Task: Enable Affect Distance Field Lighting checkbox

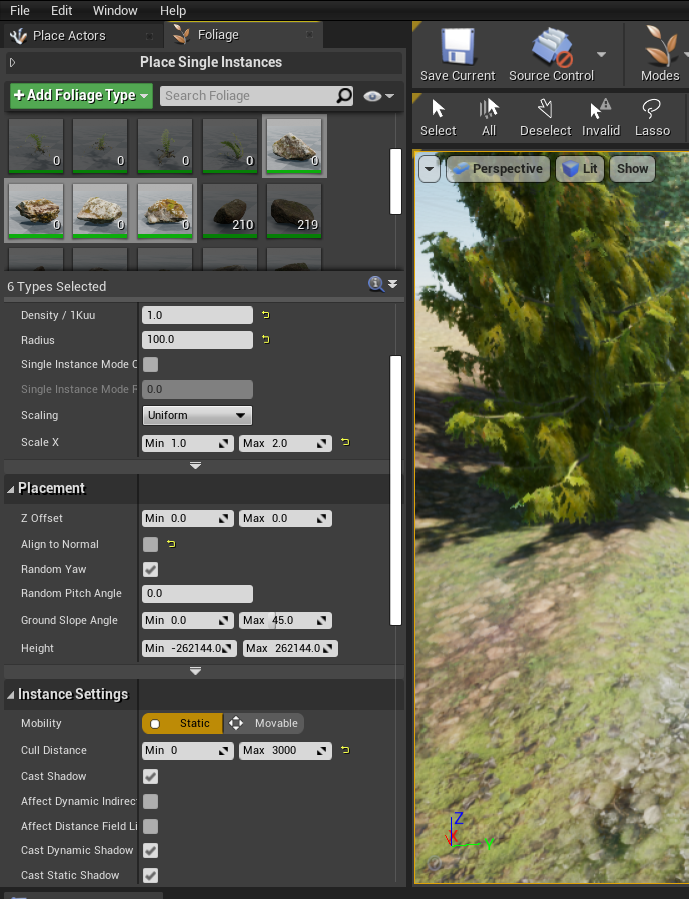Action: coord(150,826)
